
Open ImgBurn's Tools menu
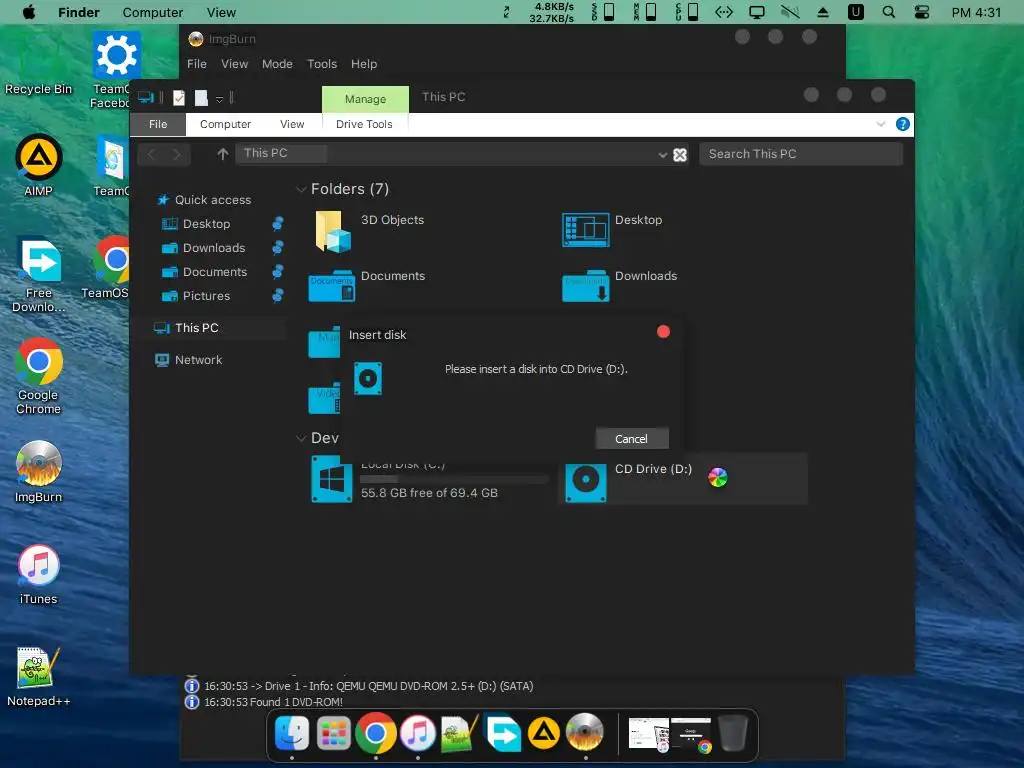point(322,64)
